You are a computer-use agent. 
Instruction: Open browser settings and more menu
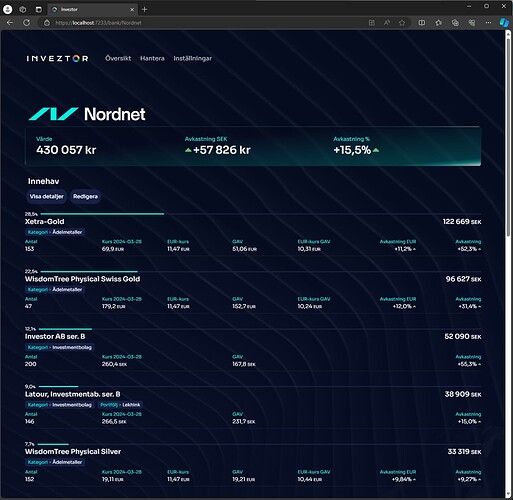click(488, 23)
